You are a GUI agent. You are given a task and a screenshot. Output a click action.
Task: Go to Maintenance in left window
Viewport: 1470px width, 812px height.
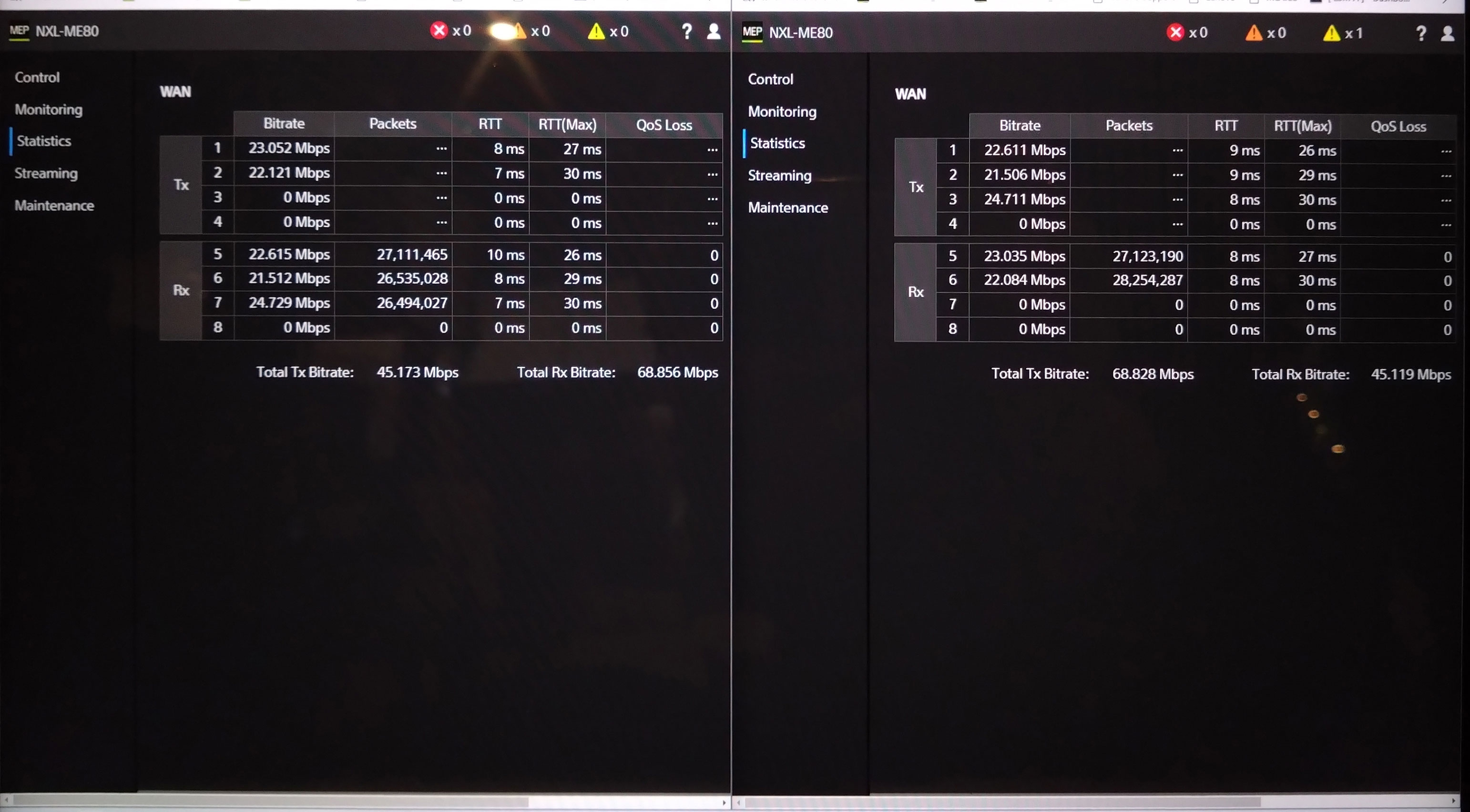tap(54, 205)
